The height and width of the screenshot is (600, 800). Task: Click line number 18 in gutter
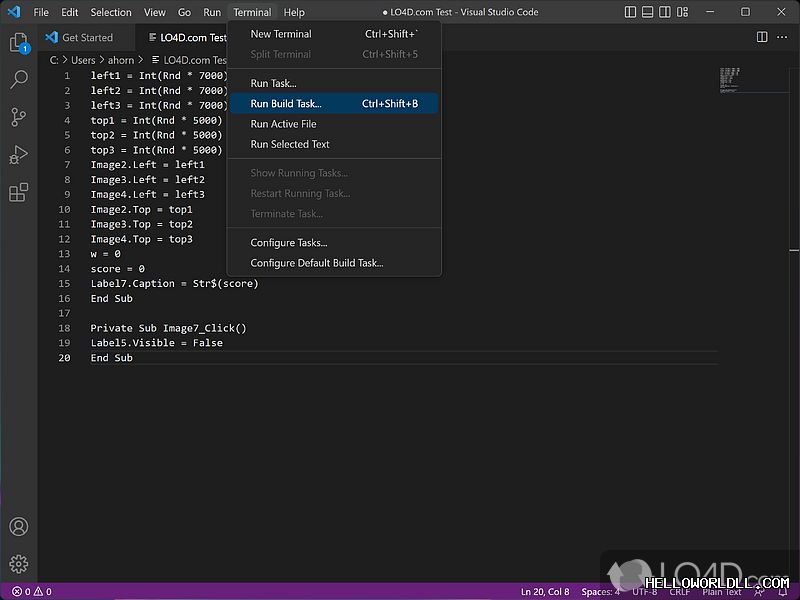[64, 328]
